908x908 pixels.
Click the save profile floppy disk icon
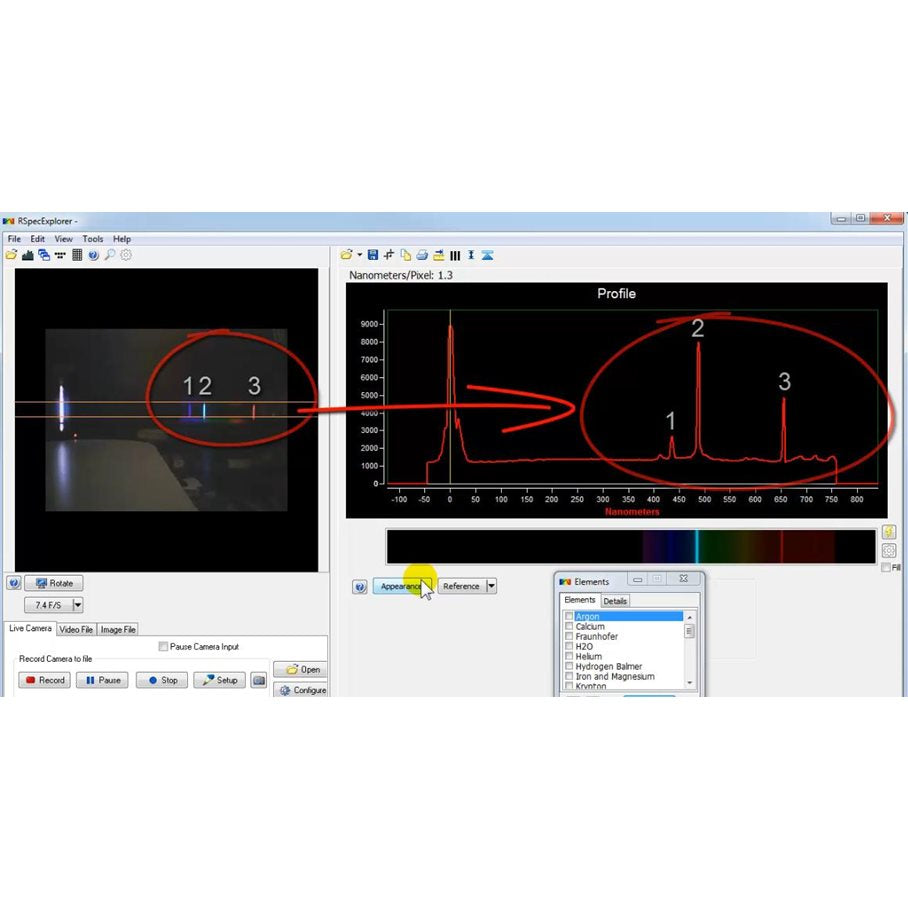[x=373, y=255]
